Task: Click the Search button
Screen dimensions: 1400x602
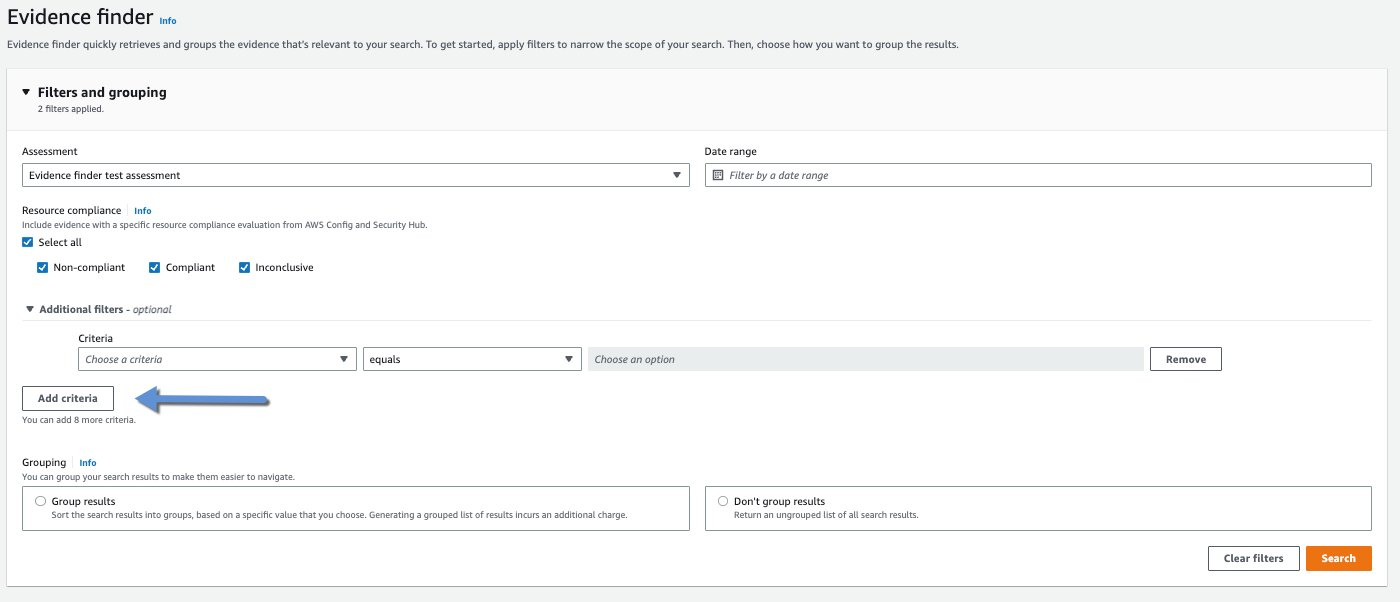Action: (x=1339, y=558)
